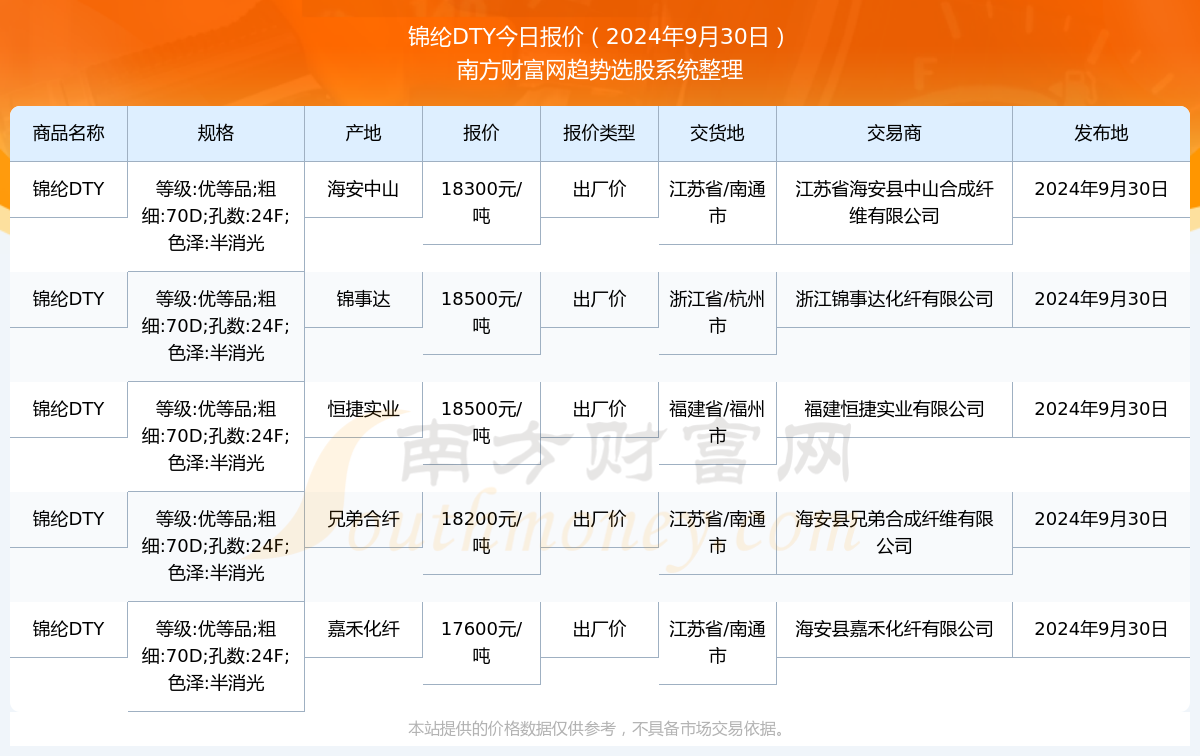Click the 报价 column header

pyautogui.click(x=481, y=133)
